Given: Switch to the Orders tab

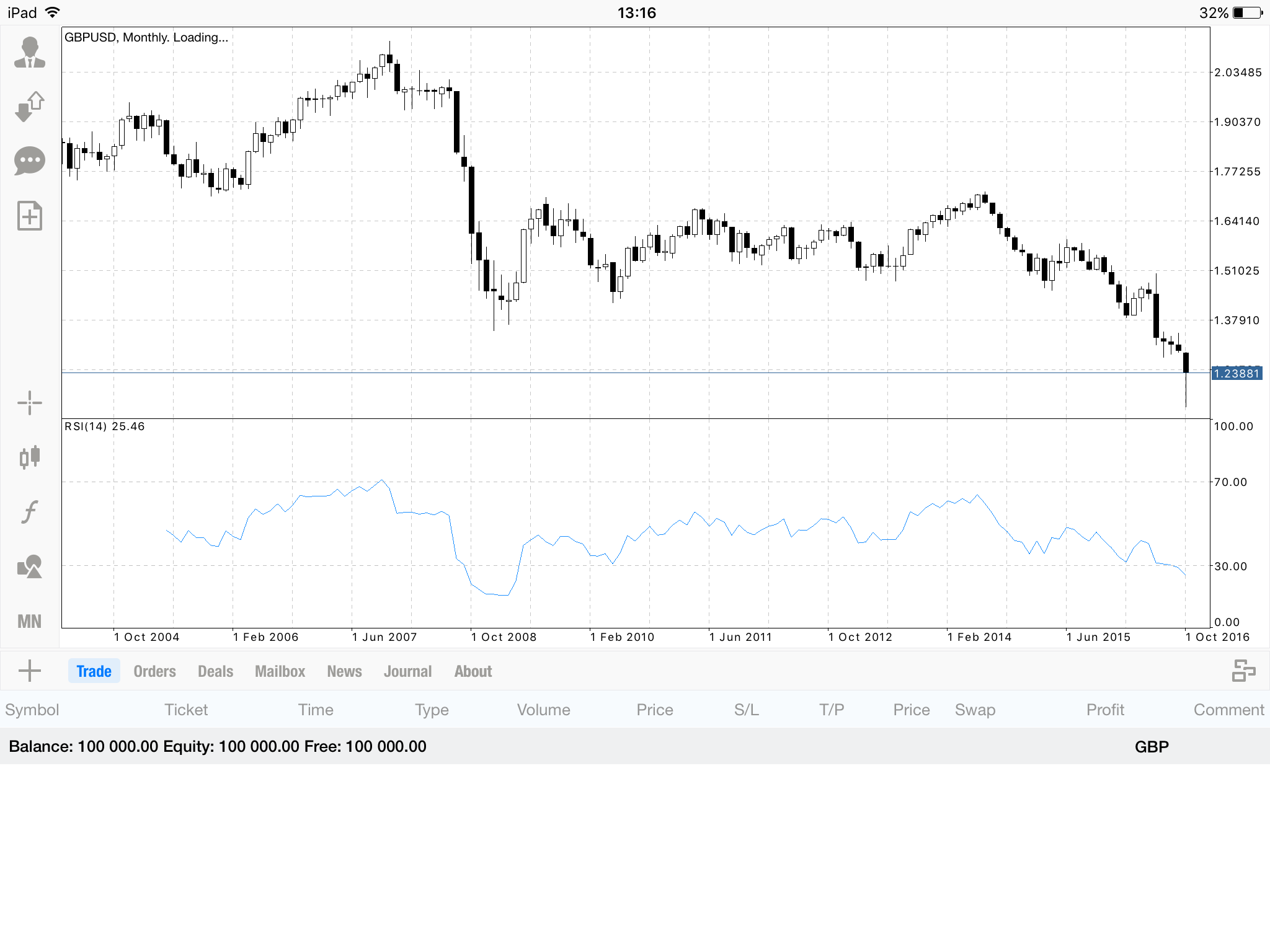Looking at the screenshot, I should pos(154,671).
